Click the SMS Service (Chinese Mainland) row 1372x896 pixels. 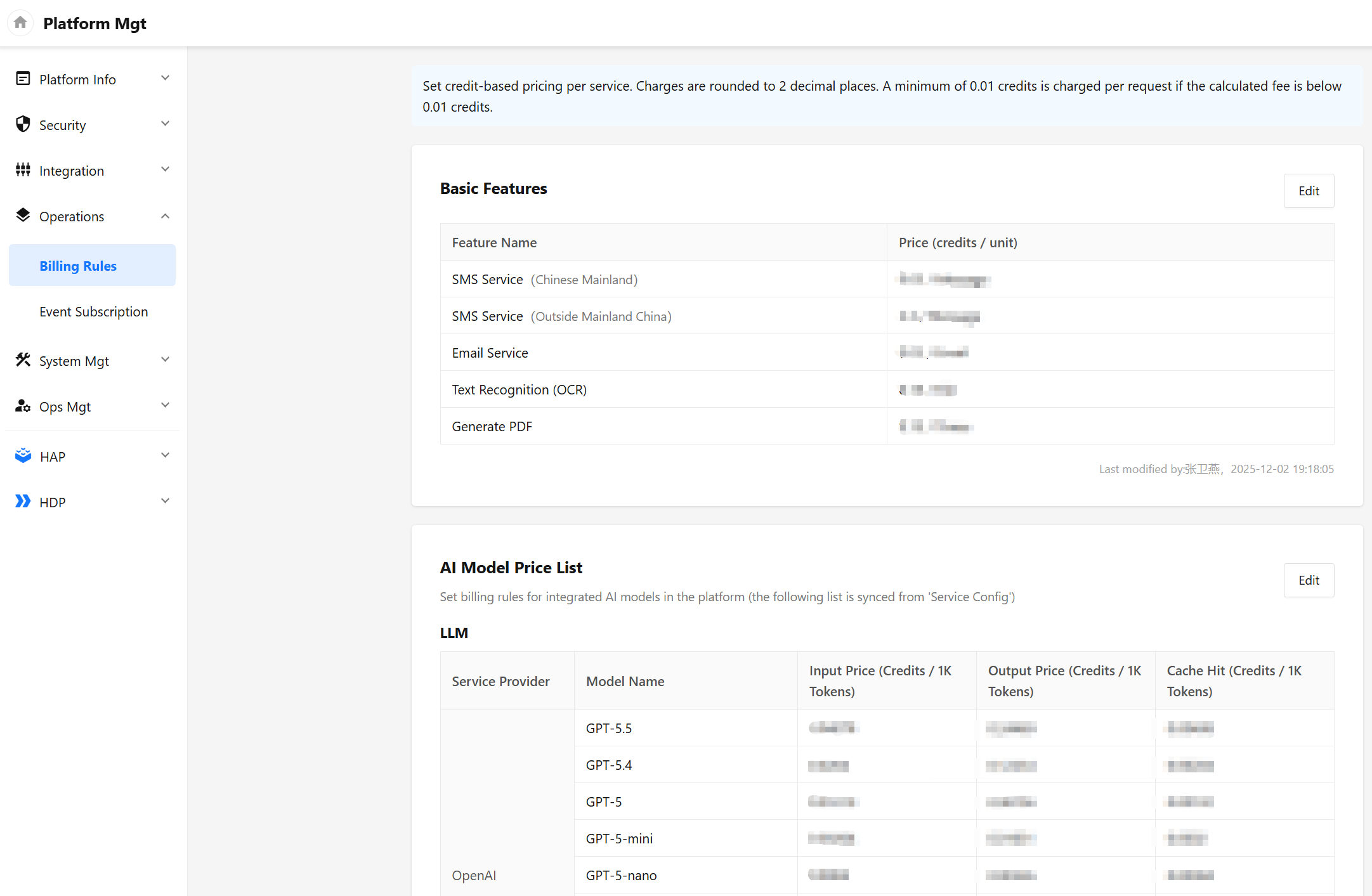click(887, 279)
